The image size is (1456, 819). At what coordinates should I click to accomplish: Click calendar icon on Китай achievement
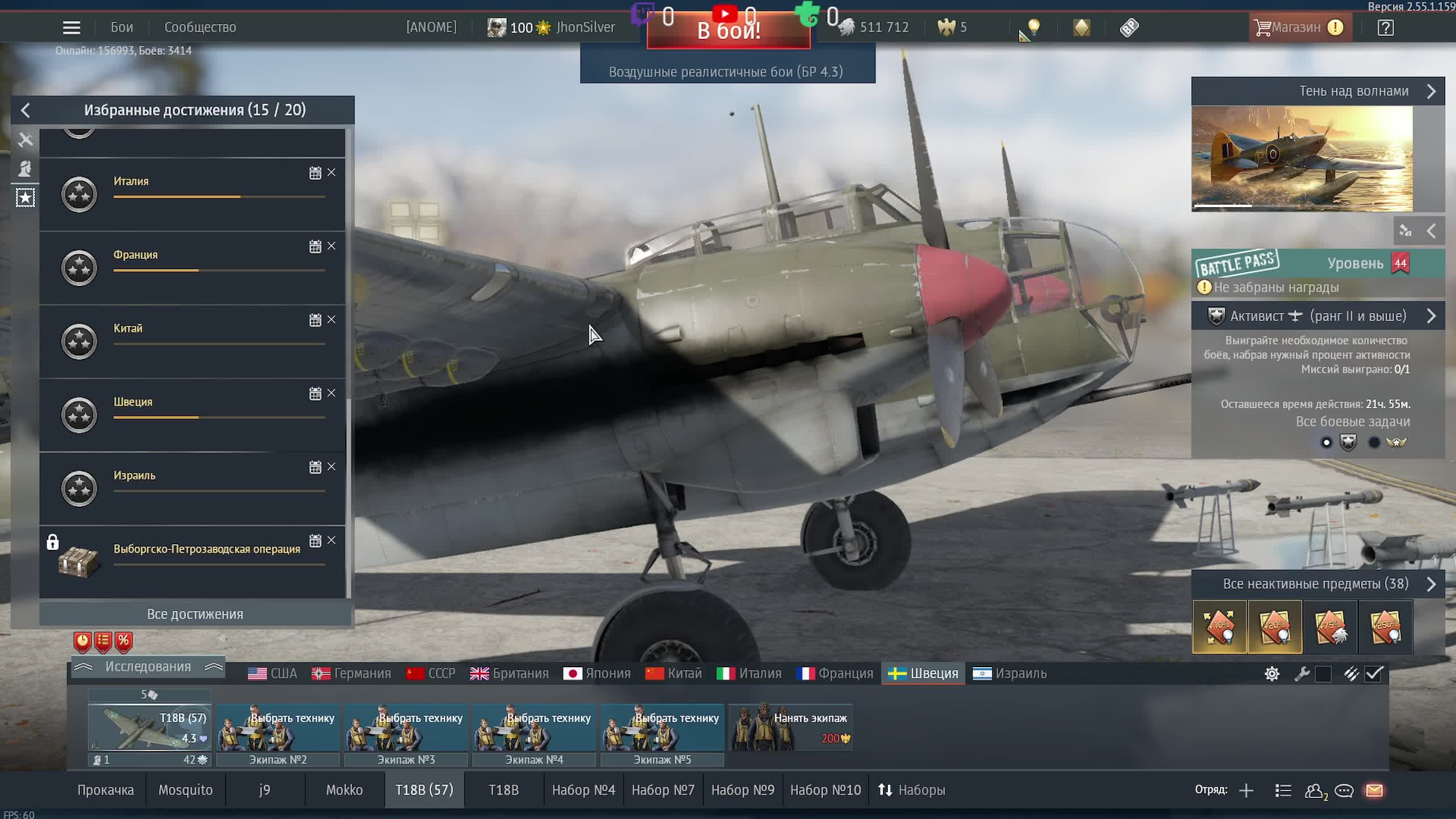coord(315,320)
